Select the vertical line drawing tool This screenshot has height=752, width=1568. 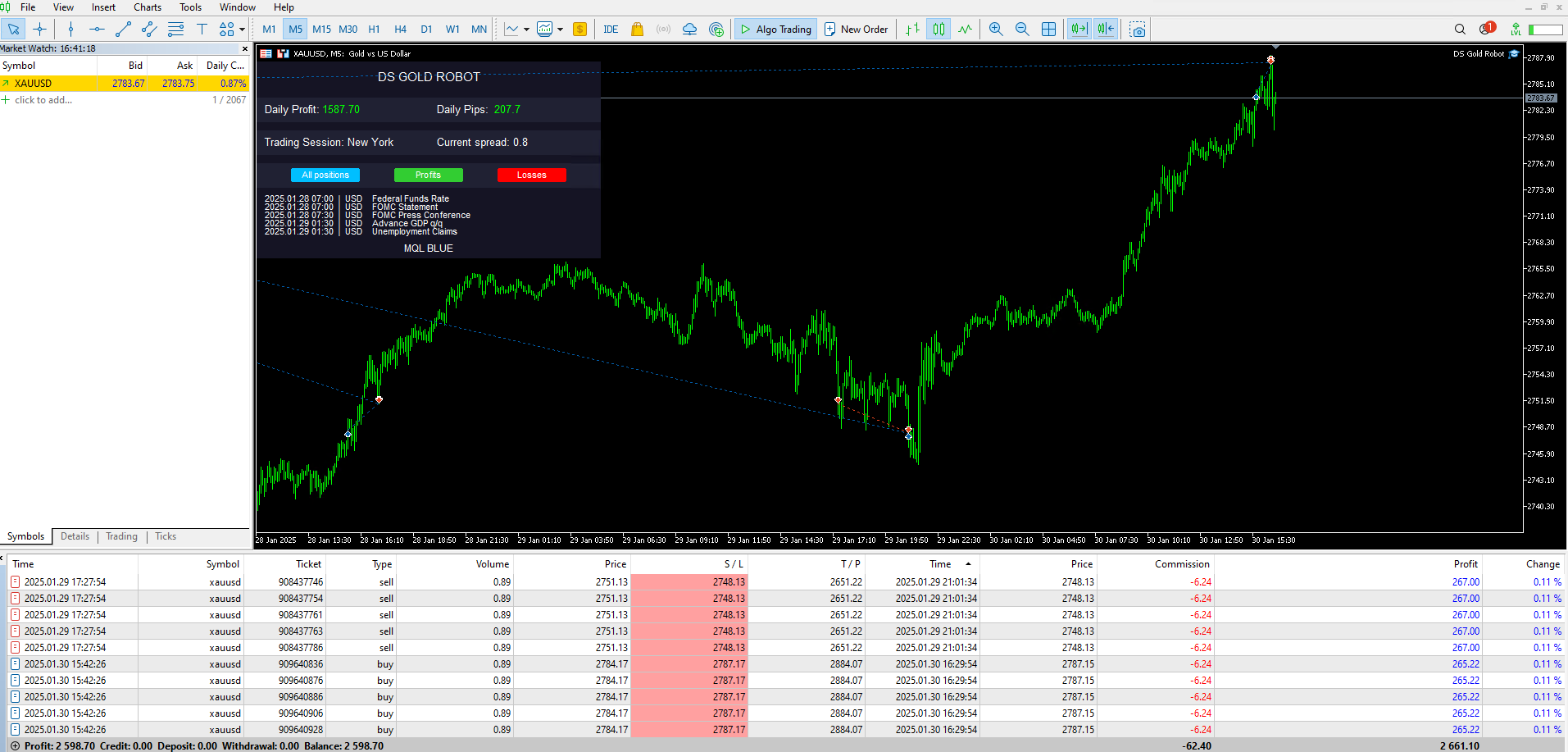(x=71, y=29)
